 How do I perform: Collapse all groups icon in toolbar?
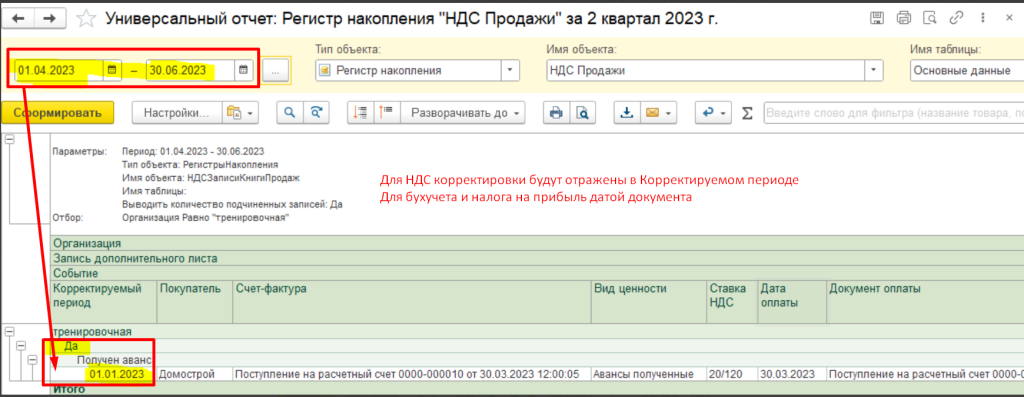pos(360,112)
